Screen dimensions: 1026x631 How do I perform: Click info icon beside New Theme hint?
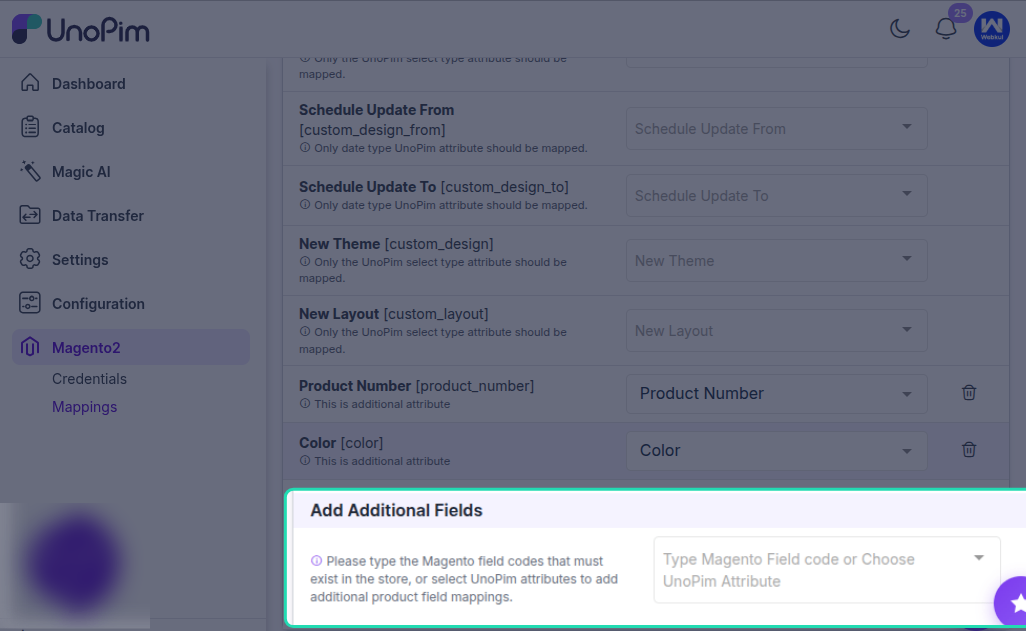click(305, 262)
